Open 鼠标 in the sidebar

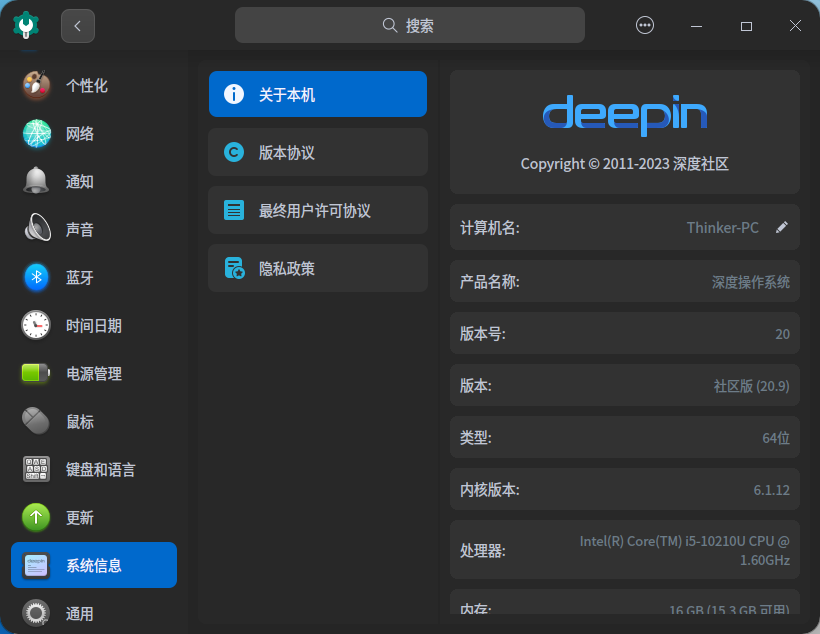point(94,421)
